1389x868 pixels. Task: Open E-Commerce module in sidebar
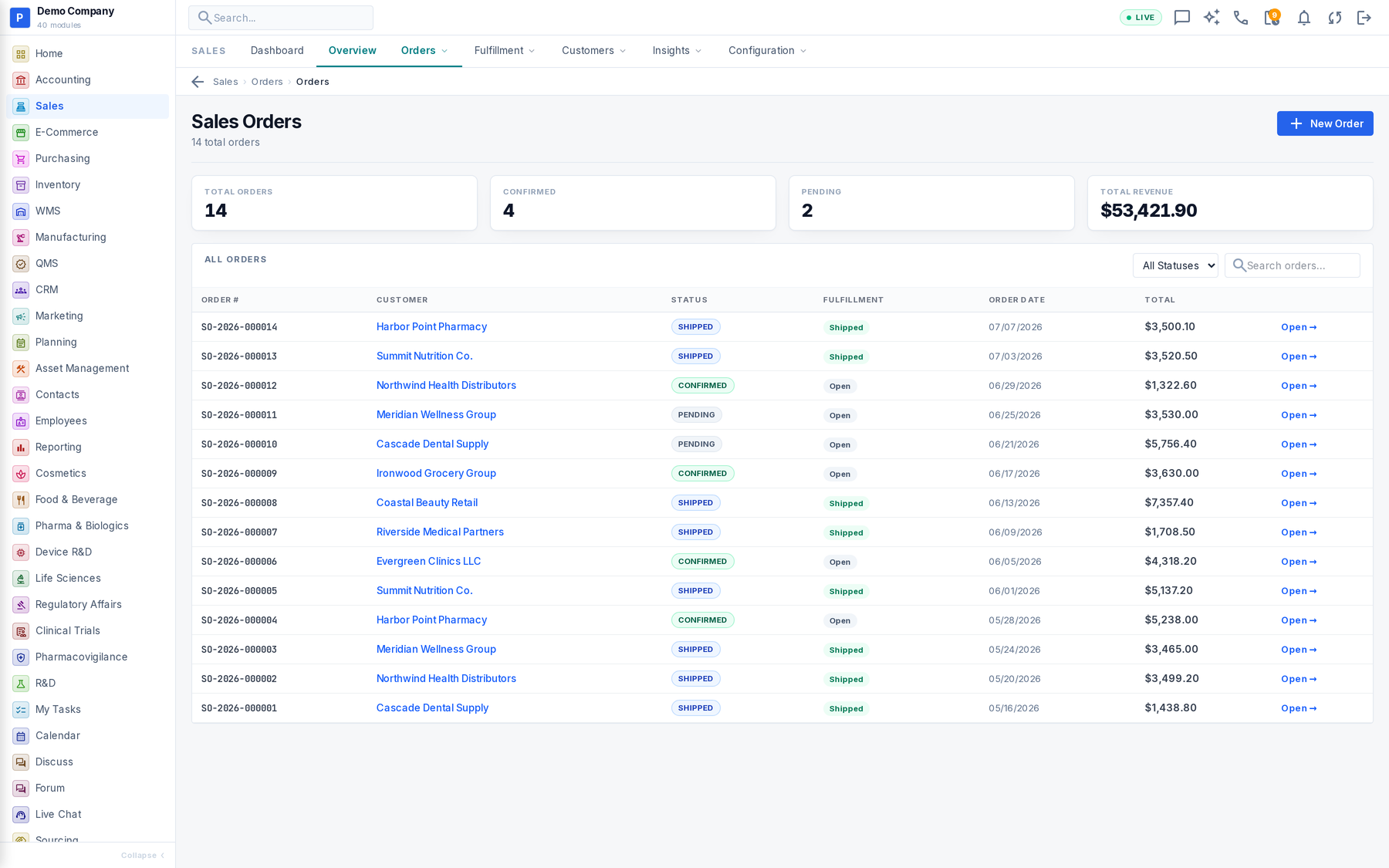87,132
